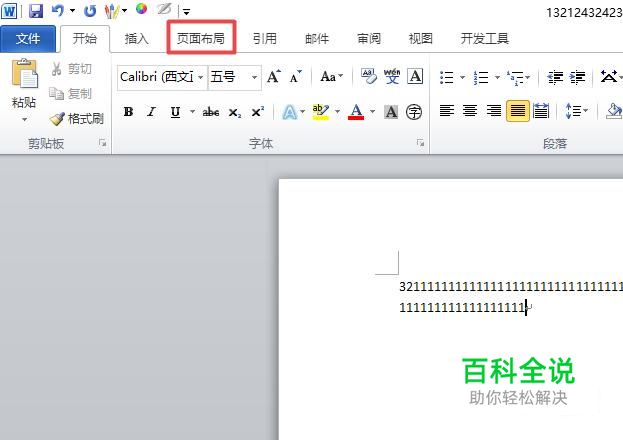Viewport: 623px width, 440px height.
Task: Click the Character Border A icon
Action: click(415, 76)
